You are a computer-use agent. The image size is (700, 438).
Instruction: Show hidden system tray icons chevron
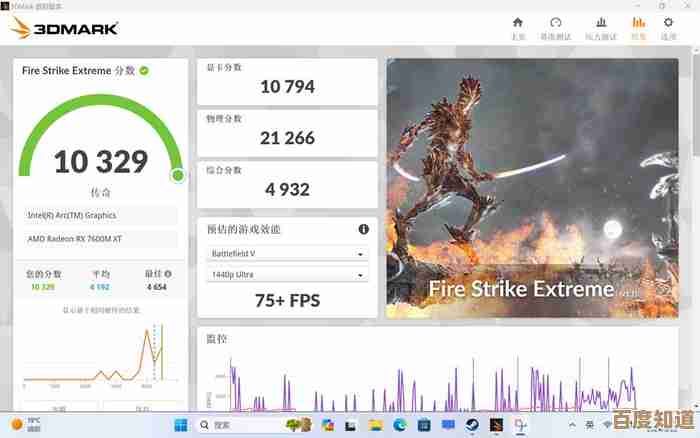click(x=572, y=425)
